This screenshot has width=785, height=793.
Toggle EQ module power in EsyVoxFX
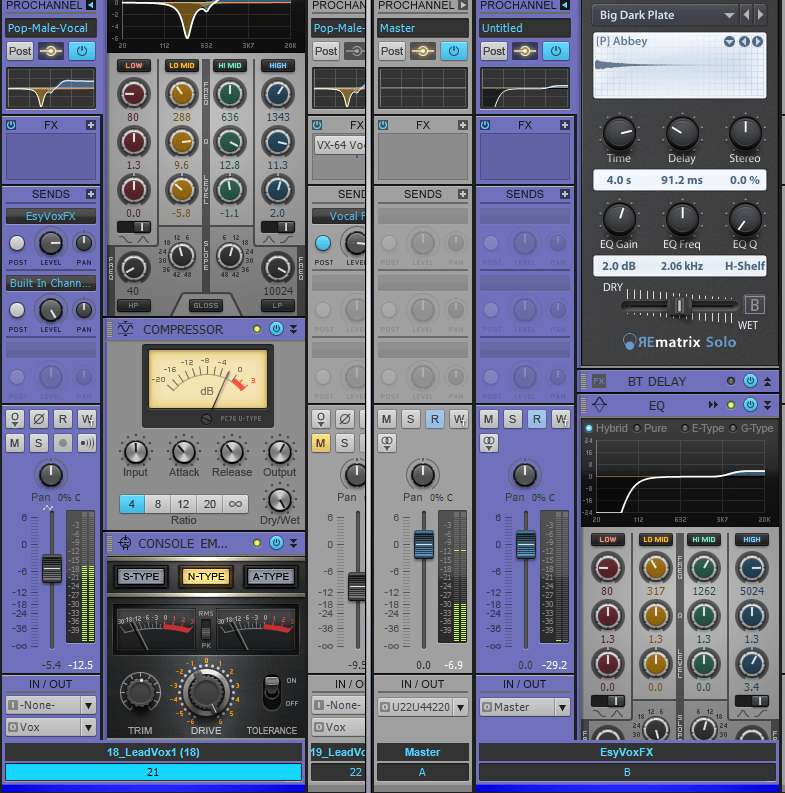[750, 405]
